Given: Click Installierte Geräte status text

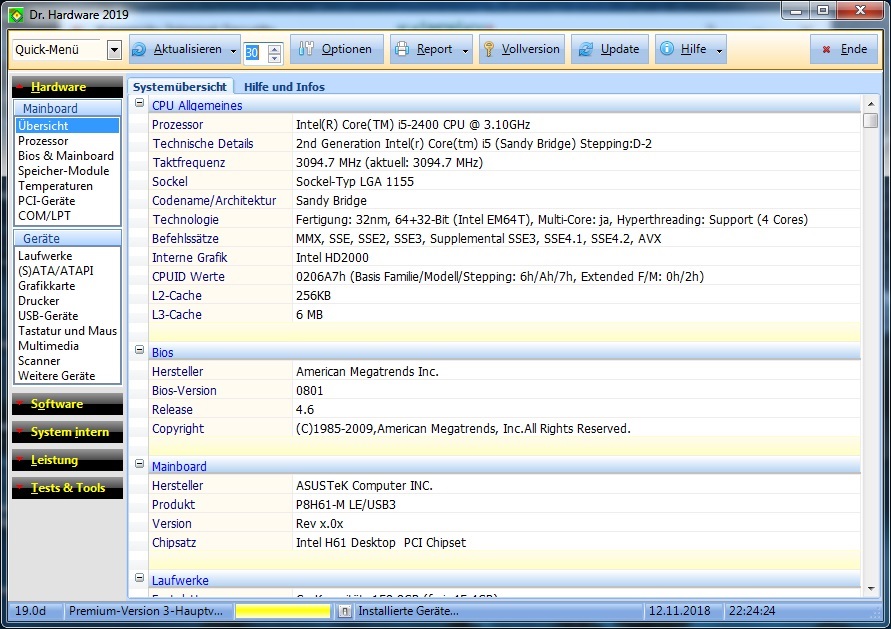Looking at the screenshot, I should point(408,611).
